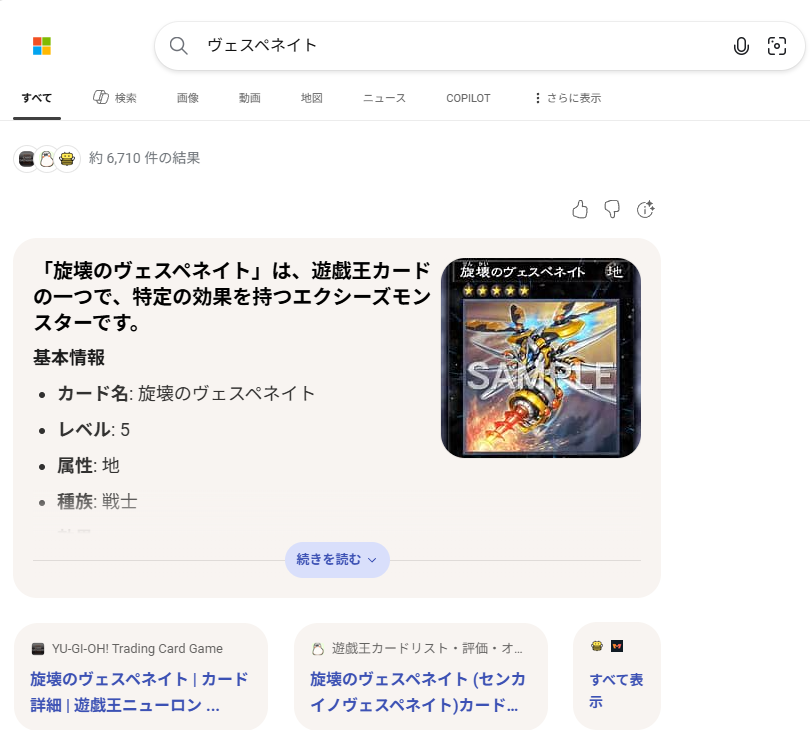Click the magnifying glass search icon

pyautogui.click(x=179, y=46)
